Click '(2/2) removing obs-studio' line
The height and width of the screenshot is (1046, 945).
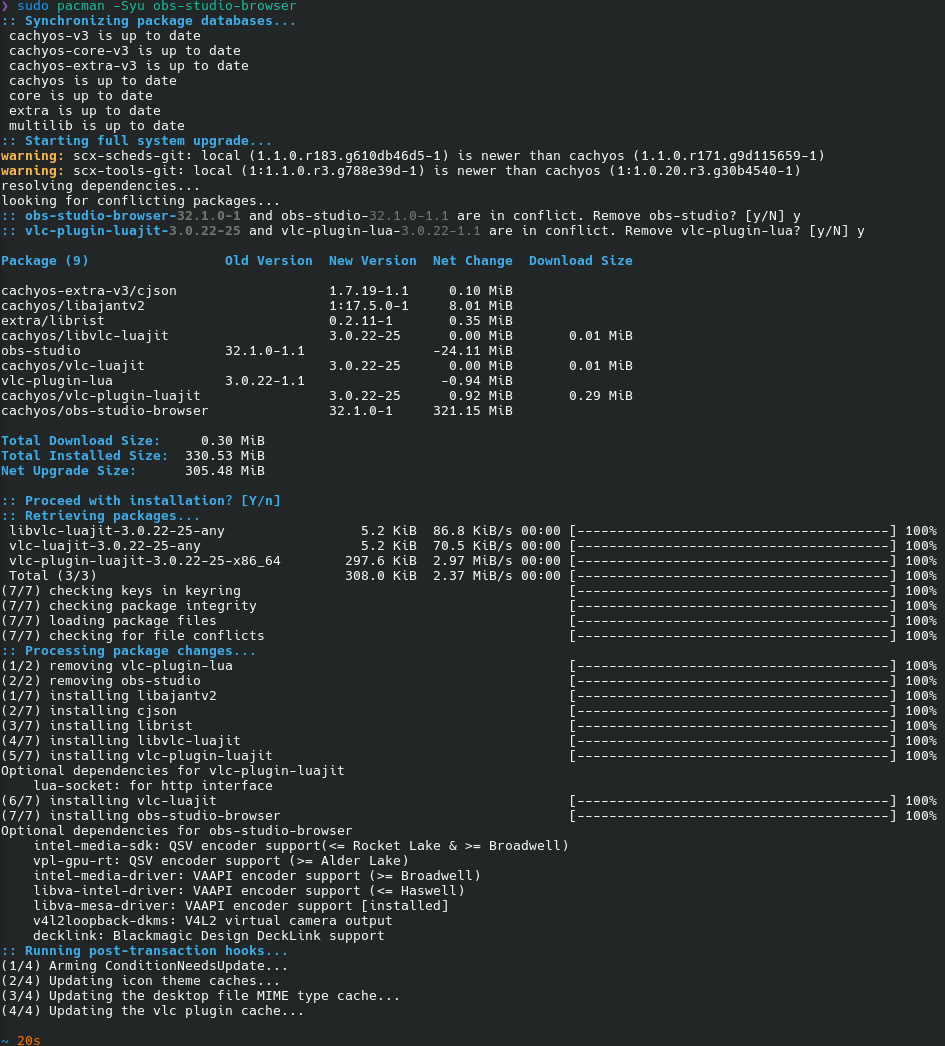point(469,681)
